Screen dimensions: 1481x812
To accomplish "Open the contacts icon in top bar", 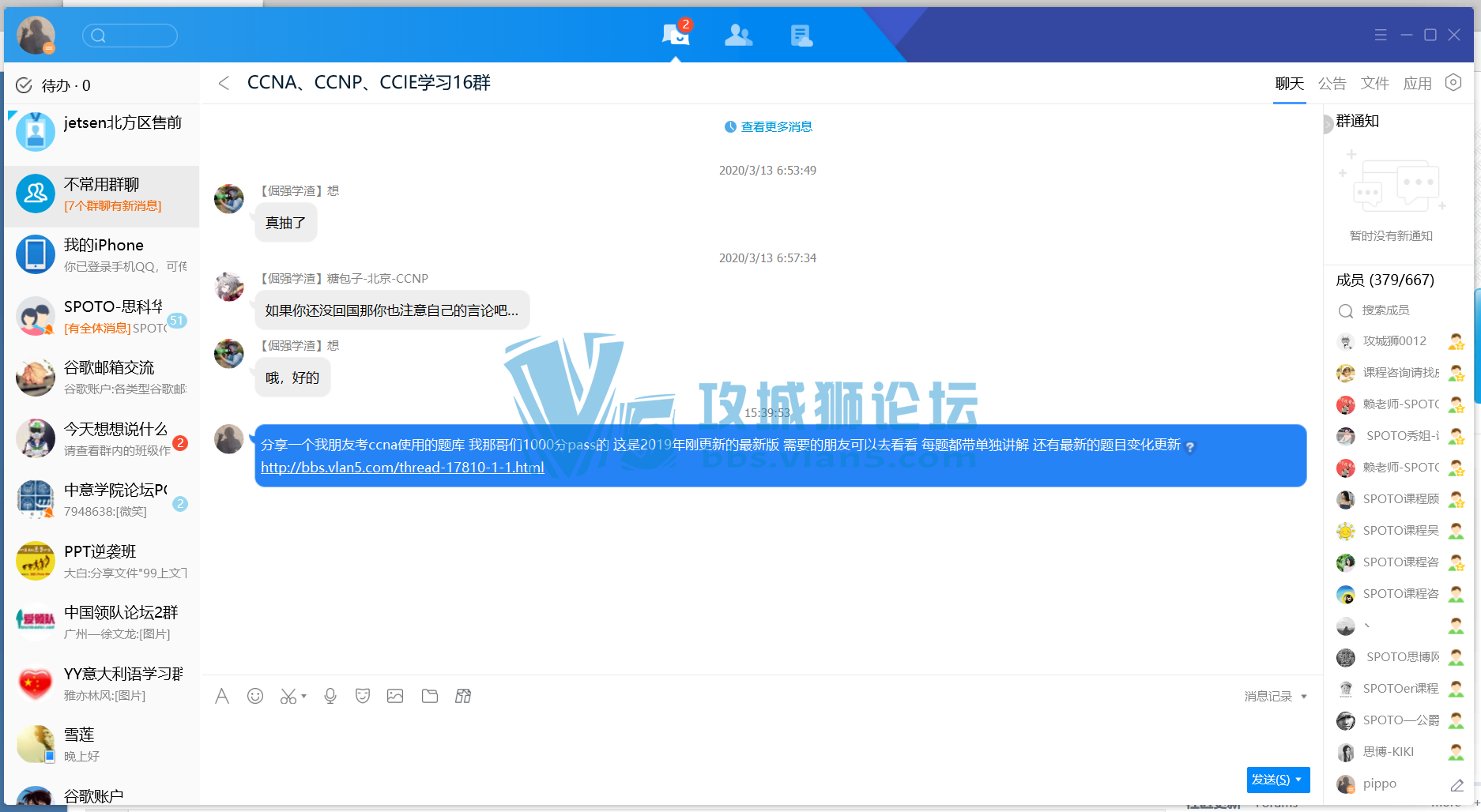I will pyautogui.click(x=738, y=35).
